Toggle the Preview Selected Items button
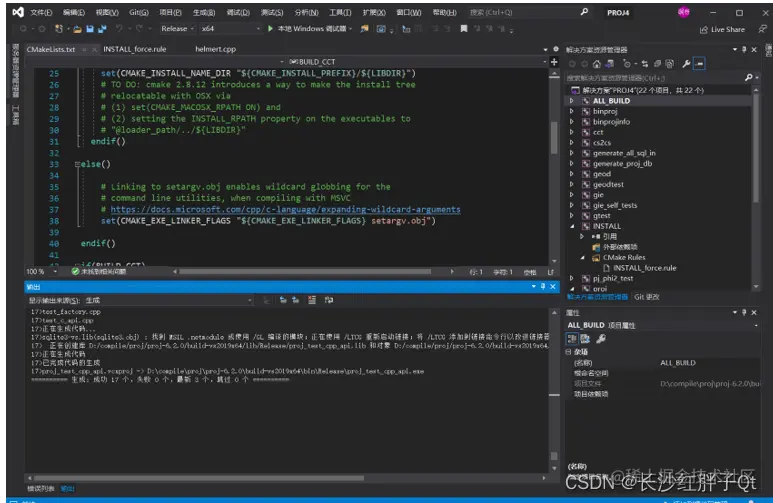The height and width of the screenshot is (503, 773). (699, 64)
